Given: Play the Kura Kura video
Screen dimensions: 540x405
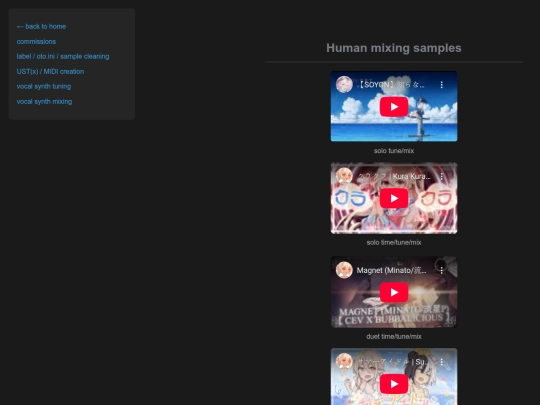Looking at the screenshot, I should tap(394, 198).
